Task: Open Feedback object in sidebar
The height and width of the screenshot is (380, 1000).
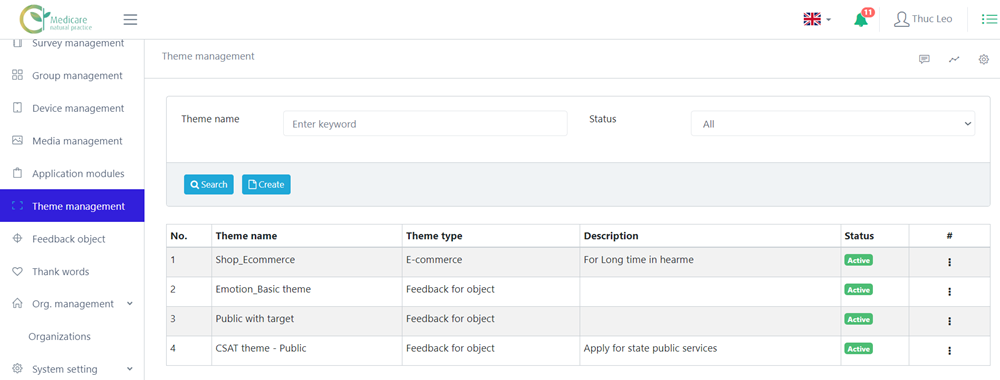Action: (x=72, y=239)
